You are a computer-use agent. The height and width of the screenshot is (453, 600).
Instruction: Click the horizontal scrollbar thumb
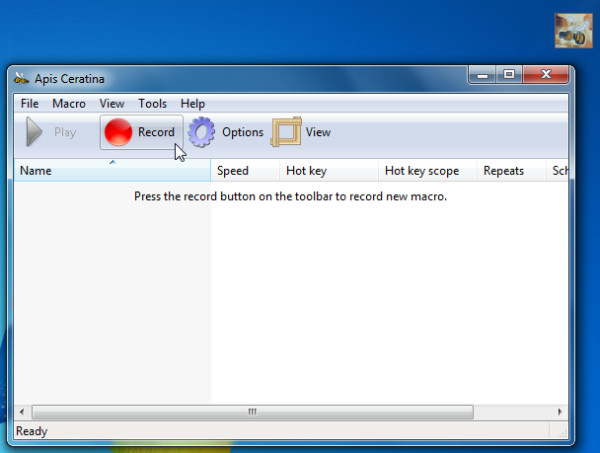pos(253,412)
